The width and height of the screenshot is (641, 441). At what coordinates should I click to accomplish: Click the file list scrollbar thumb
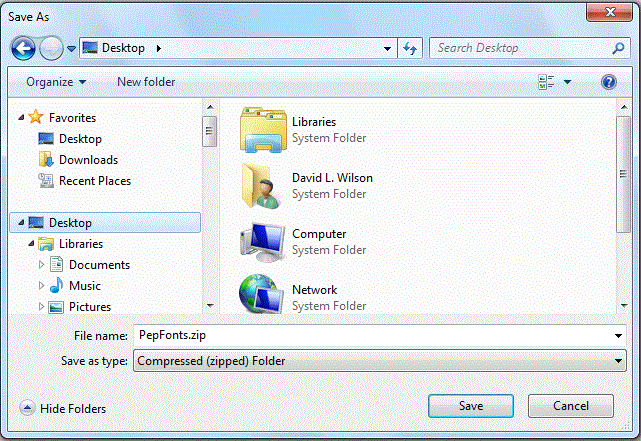click(623, 174)
